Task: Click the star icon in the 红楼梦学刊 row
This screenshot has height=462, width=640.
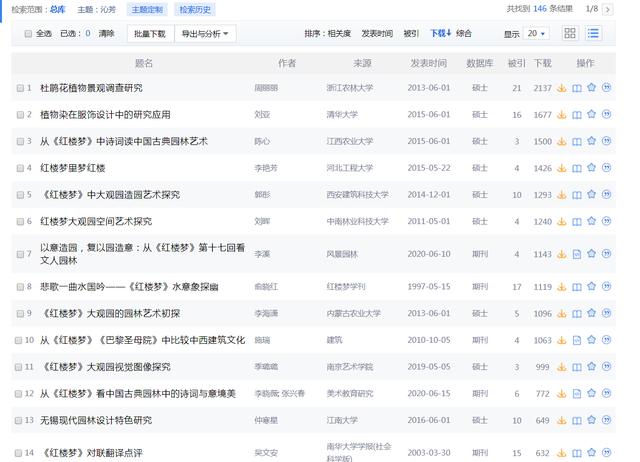Action: [591, 287]
